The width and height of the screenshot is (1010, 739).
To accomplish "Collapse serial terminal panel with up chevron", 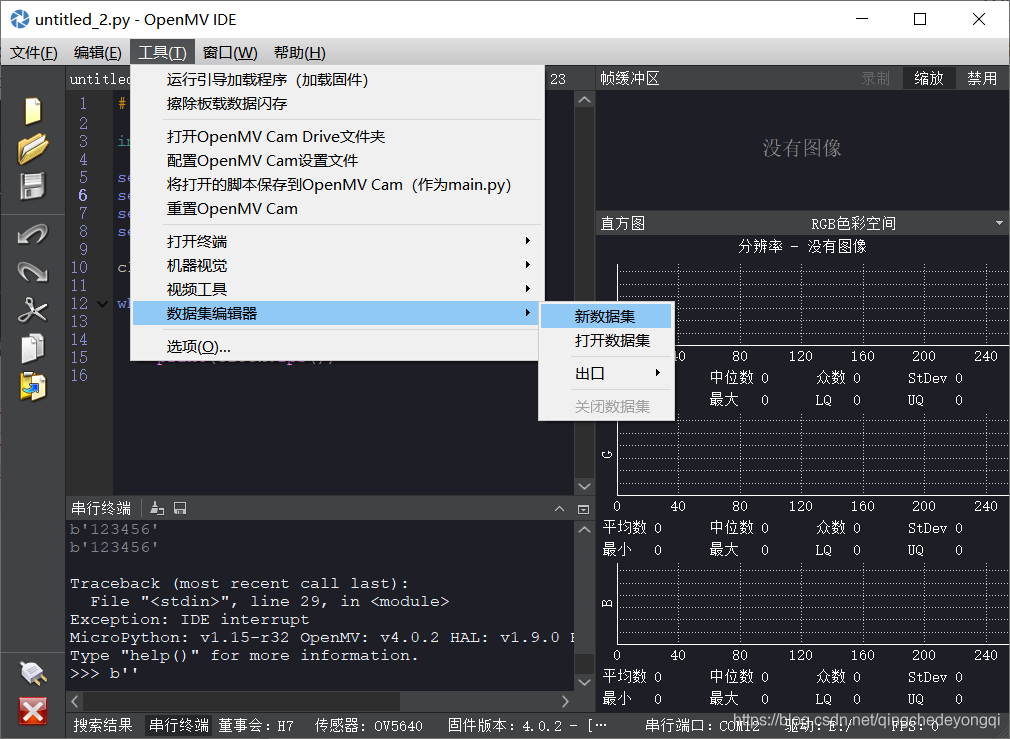I will point(559,509).
